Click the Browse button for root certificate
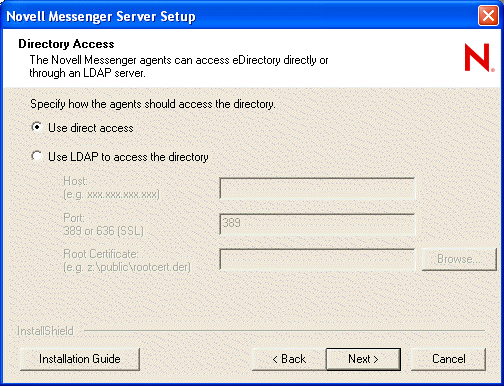The width and height of the screenshot is (504, 386). 459,259
